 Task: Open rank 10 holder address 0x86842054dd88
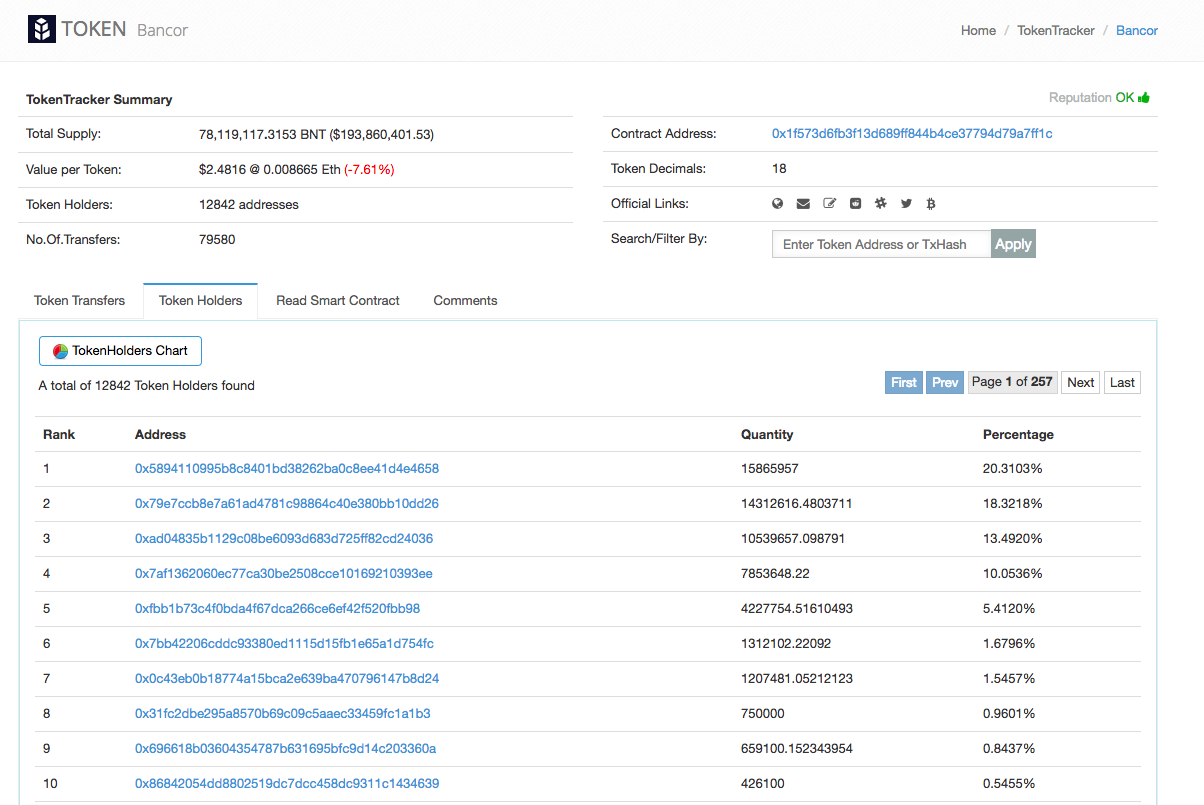coord(287,783)
